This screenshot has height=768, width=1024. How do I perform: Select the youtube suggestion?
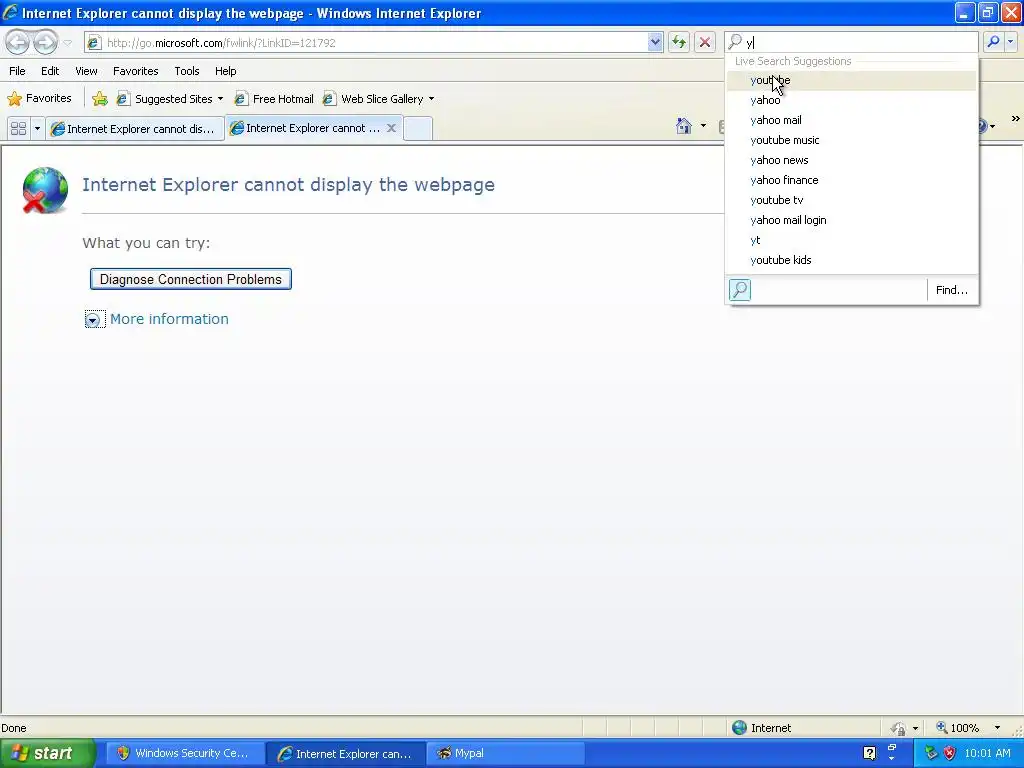point(852,80)
